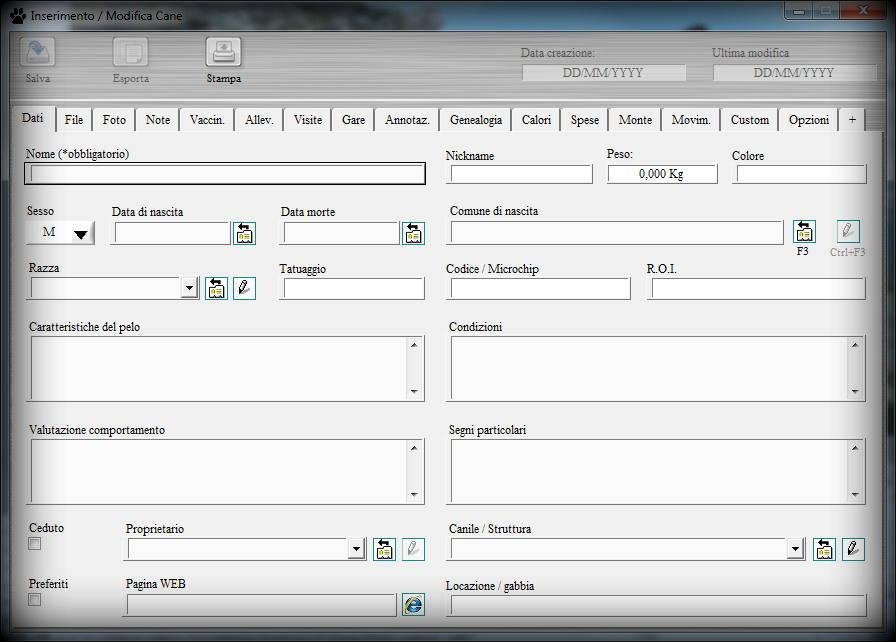Click the Condizioni text area
The width and height of the screenshot is (896, 642).
[x=657, y=368]
